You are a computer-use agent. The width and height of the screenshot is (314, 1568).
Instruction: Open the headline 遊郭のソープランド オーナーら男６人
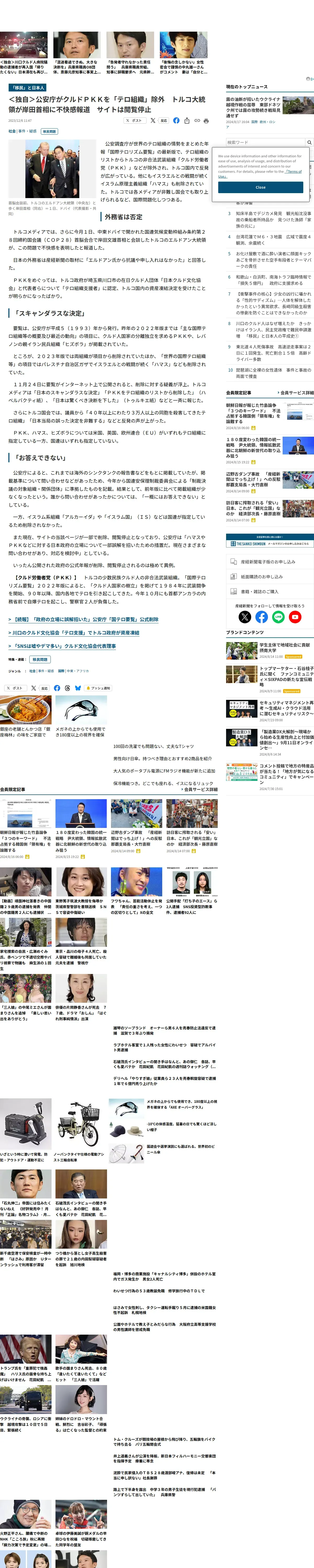165,1030
